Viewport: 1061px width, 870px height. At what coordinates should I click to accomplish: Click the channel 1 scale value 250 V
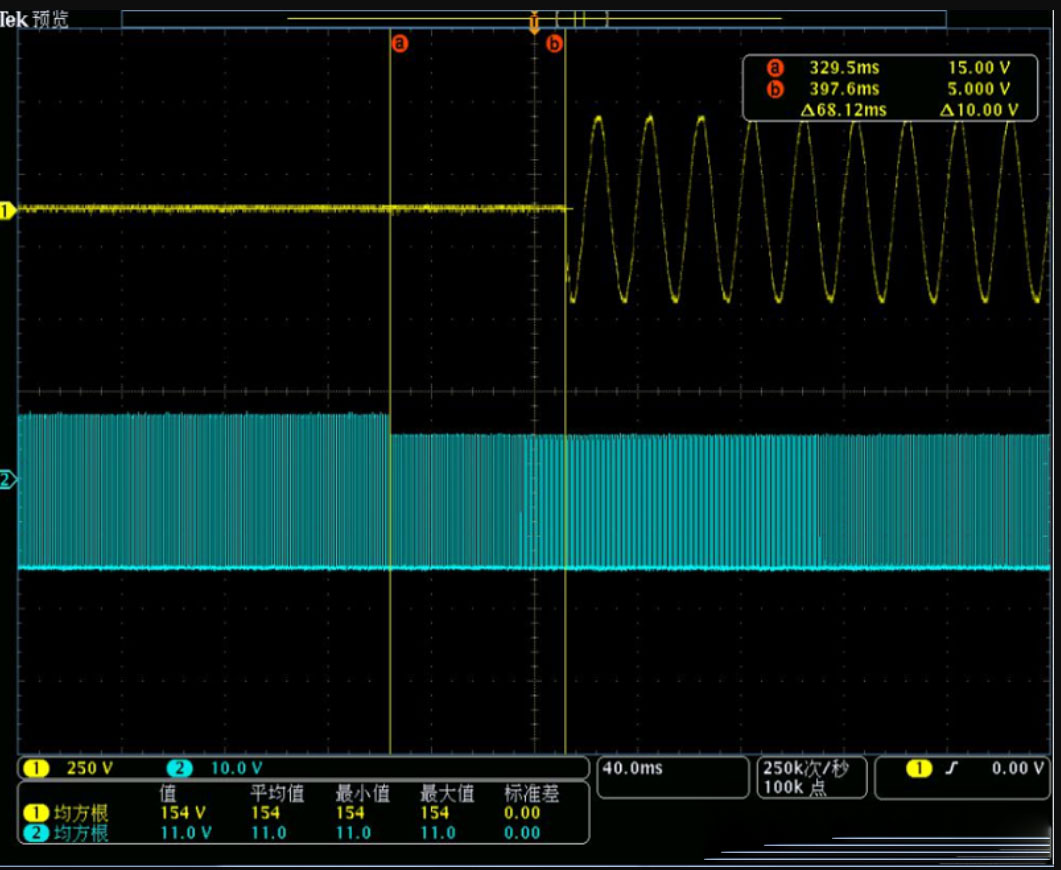tap(90, 769)
